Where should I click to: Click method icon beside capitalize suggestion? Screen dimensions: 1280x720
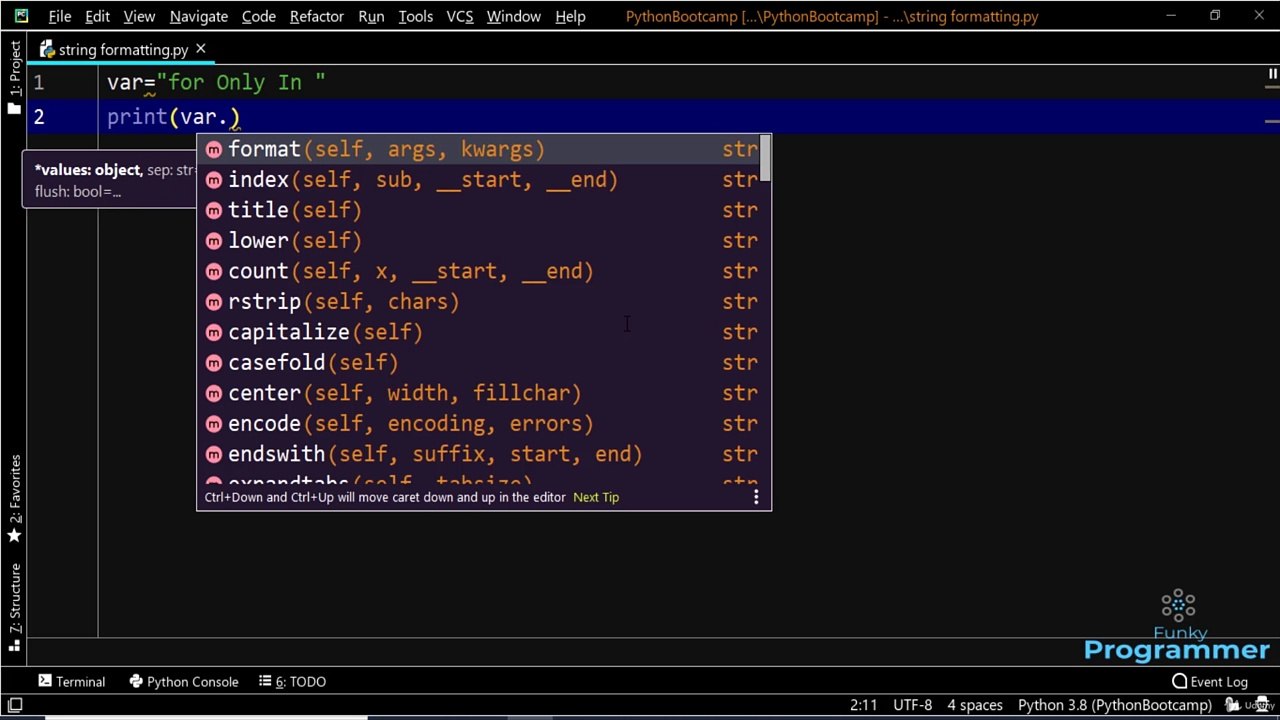click(x=213, y=333)
